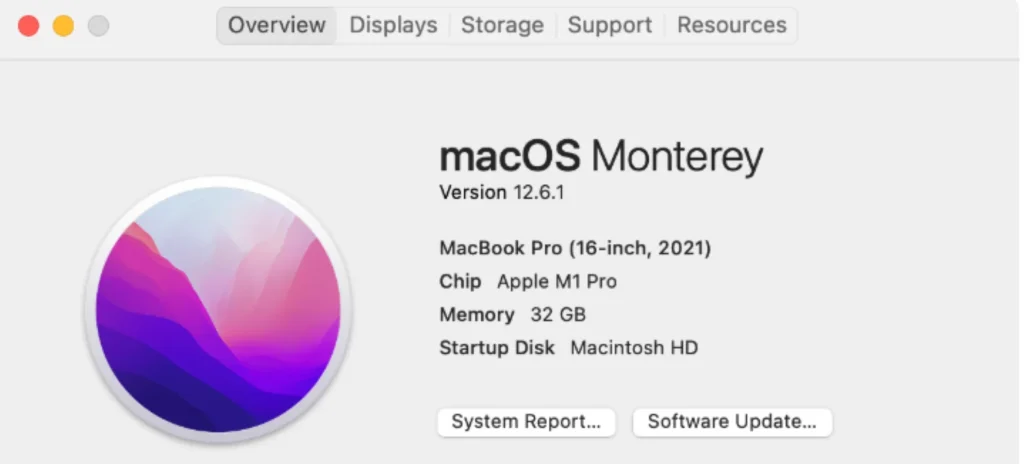Click the Software Update button
1024x464 pixels.
732,422
